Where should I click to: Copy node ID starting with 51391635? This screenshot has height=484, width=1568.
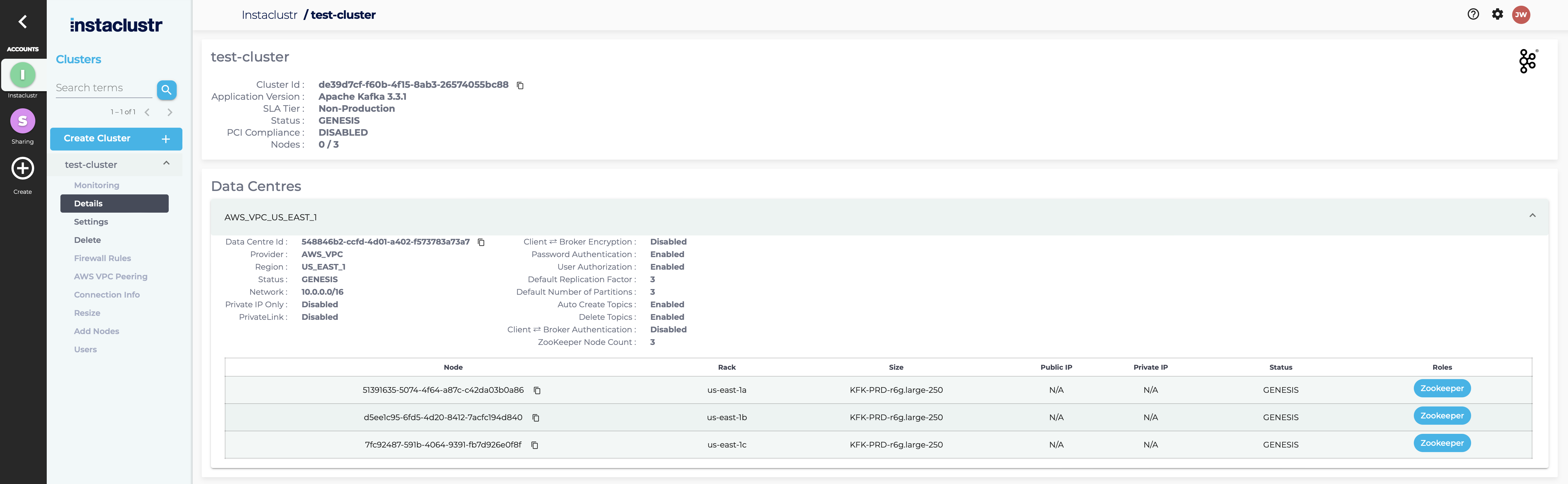[537, 390]
